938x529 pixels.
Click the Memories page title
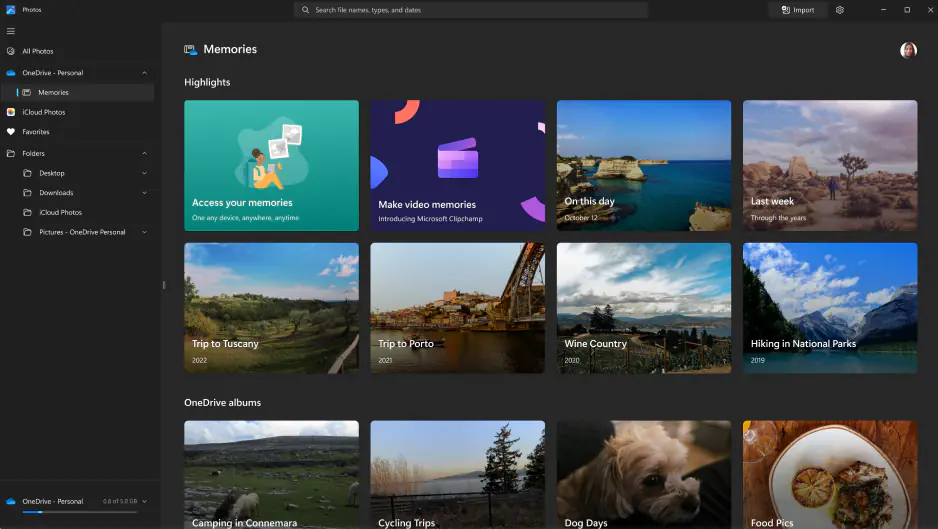click(230, 50)
